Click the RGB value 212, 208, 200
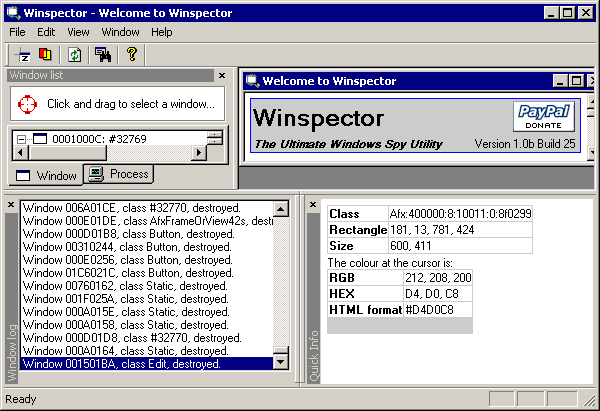Screen dimensions: 600x411 click(x=438, y=277)
